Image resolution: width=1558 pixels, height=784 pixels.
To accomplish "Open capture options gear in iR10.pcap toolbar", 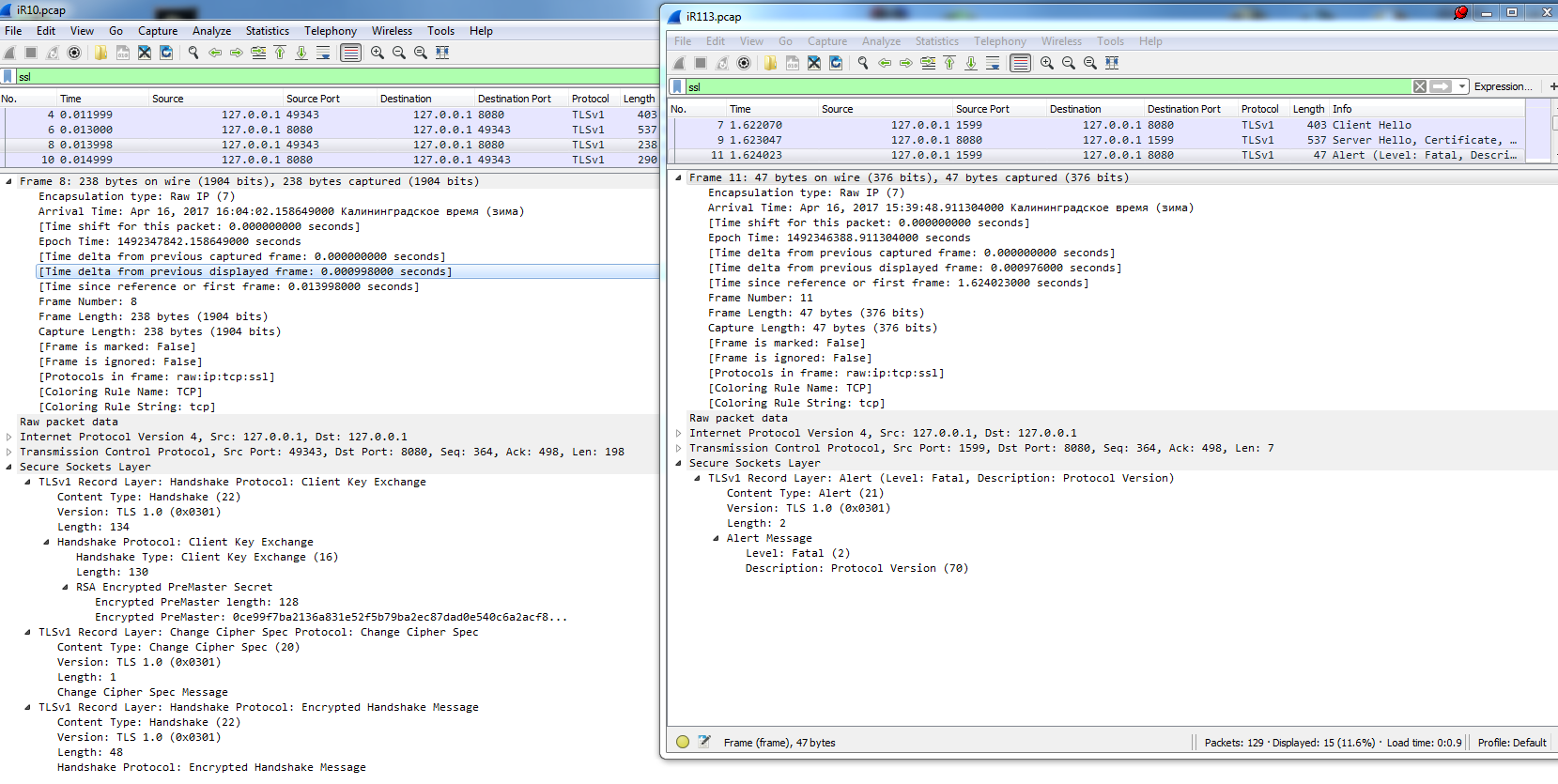I will point(74,53).
